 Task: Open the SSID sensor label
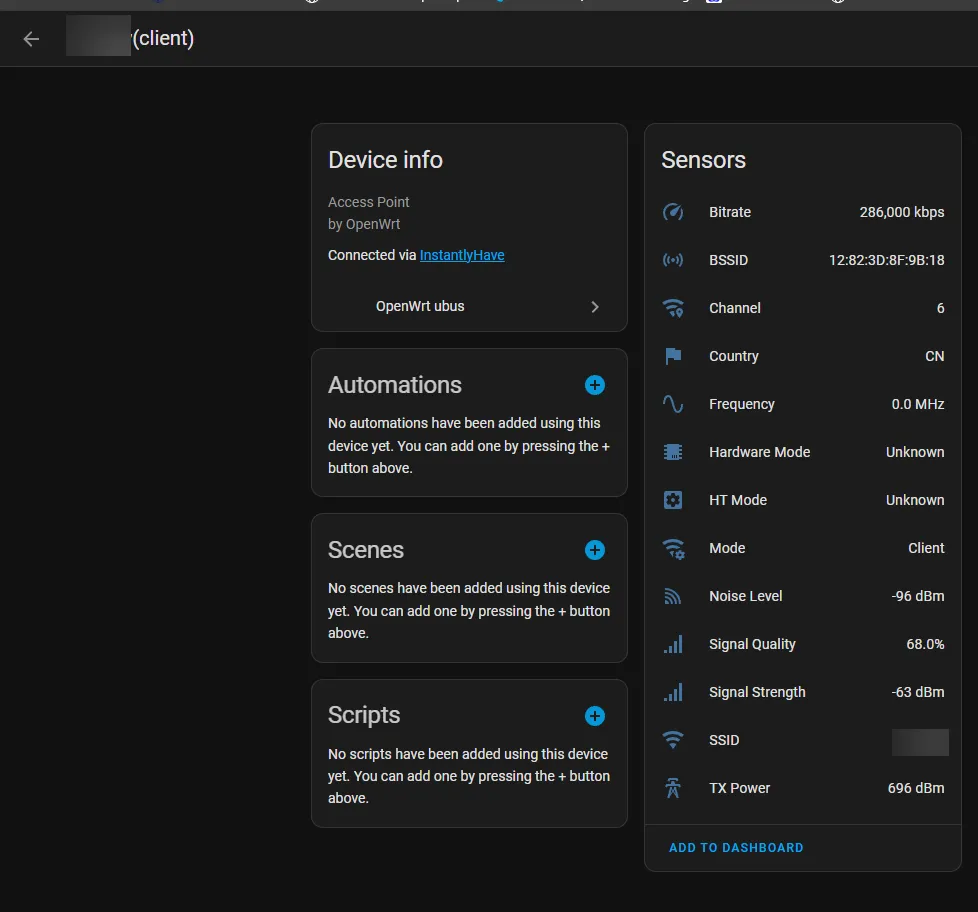click(x=724, y=740)
